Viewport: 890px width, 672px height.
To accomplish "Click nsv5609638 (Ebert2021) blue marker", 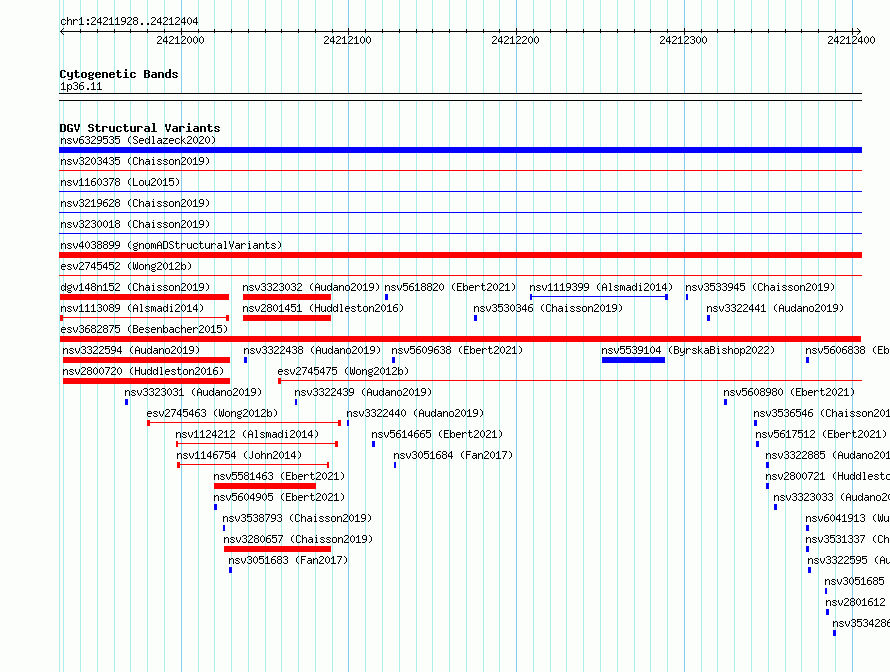I will 393,360.
